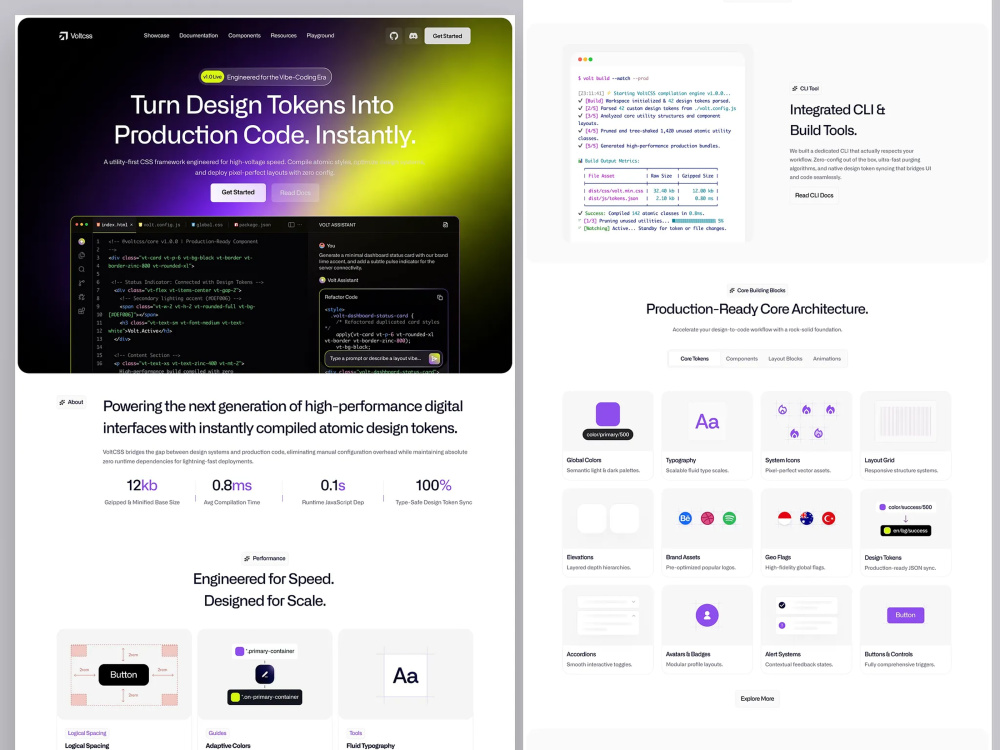This screenshot has width=1000, height=750.
Task: Click the pencil edit icon in Adaptive Colors card
Action: pos(265,674)
